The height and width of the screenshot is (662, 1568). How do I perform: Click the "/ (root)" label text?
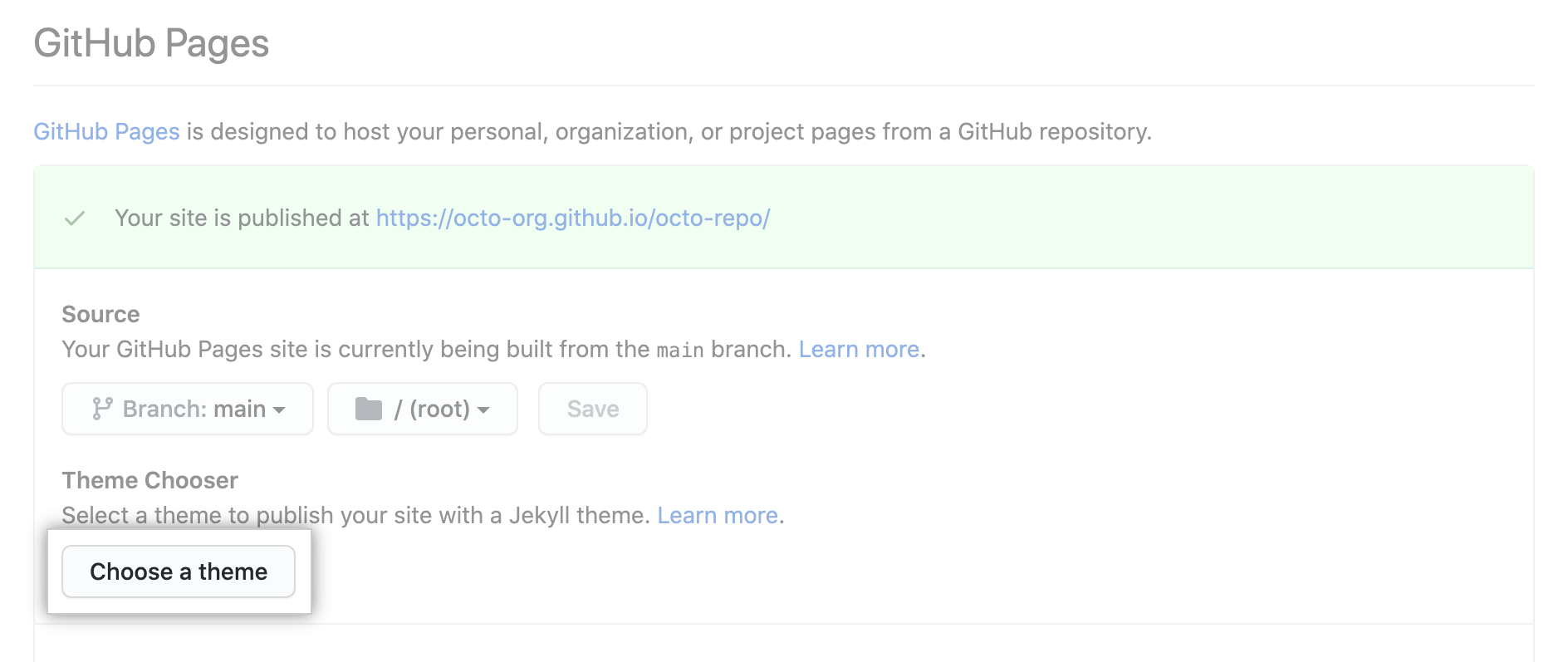pyautogui.click(x=432, y=409)
